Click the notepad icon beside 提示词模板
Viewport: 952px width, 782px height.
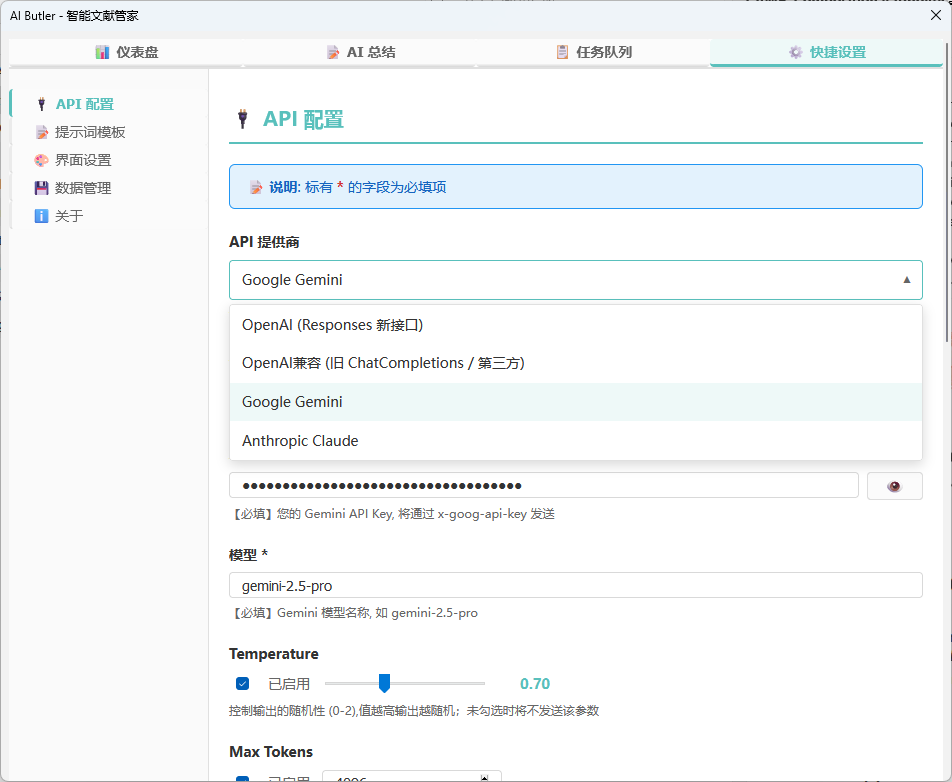41,132
